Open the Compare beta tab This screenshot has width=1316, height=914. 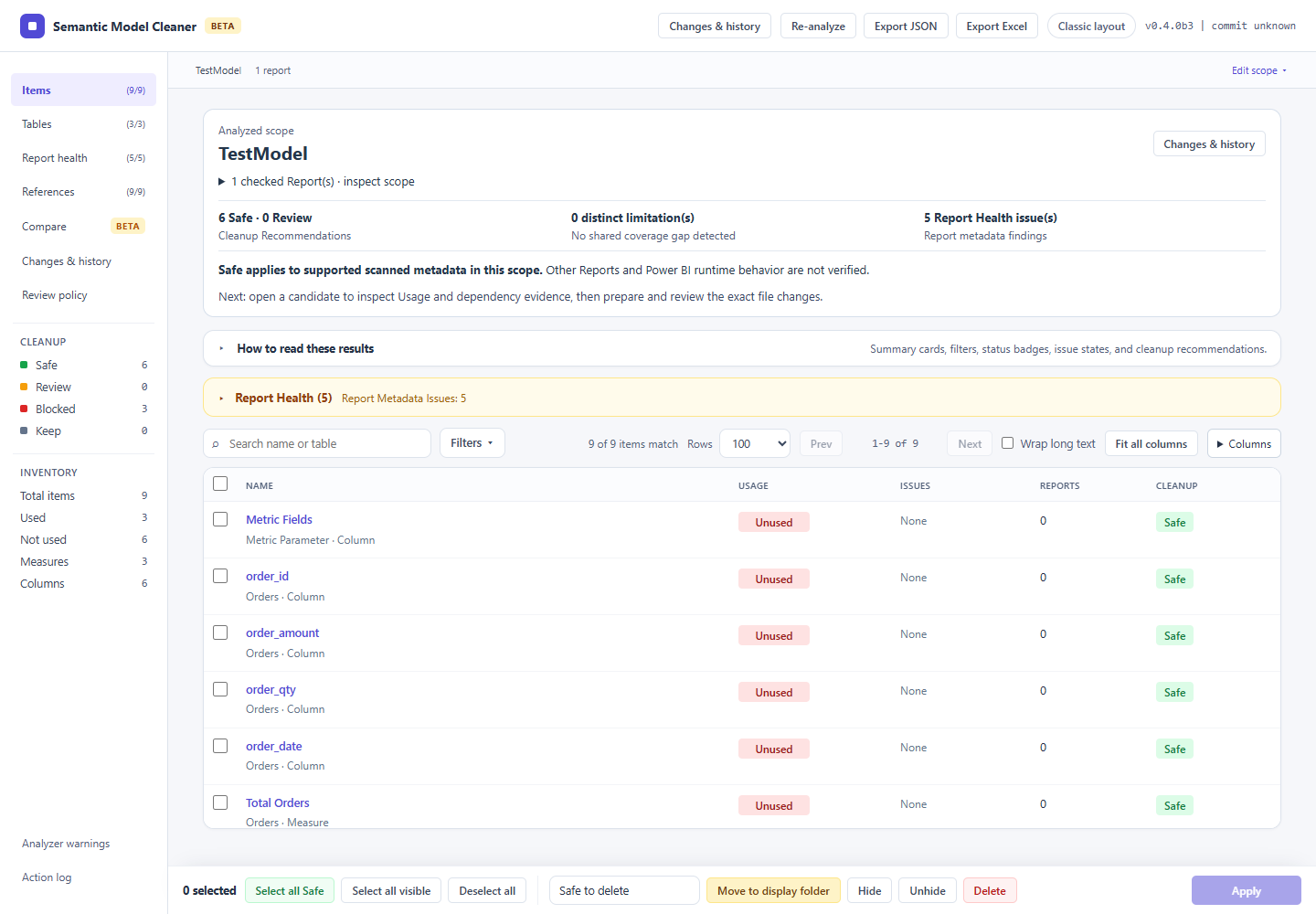[83, 227]
